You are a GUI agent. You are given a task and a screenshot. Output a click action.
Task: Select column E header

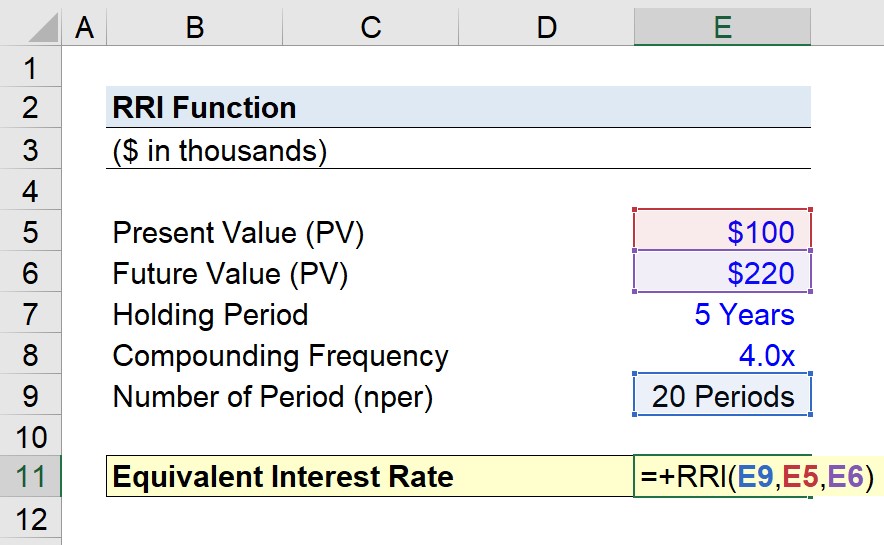[x=721, y=28]
